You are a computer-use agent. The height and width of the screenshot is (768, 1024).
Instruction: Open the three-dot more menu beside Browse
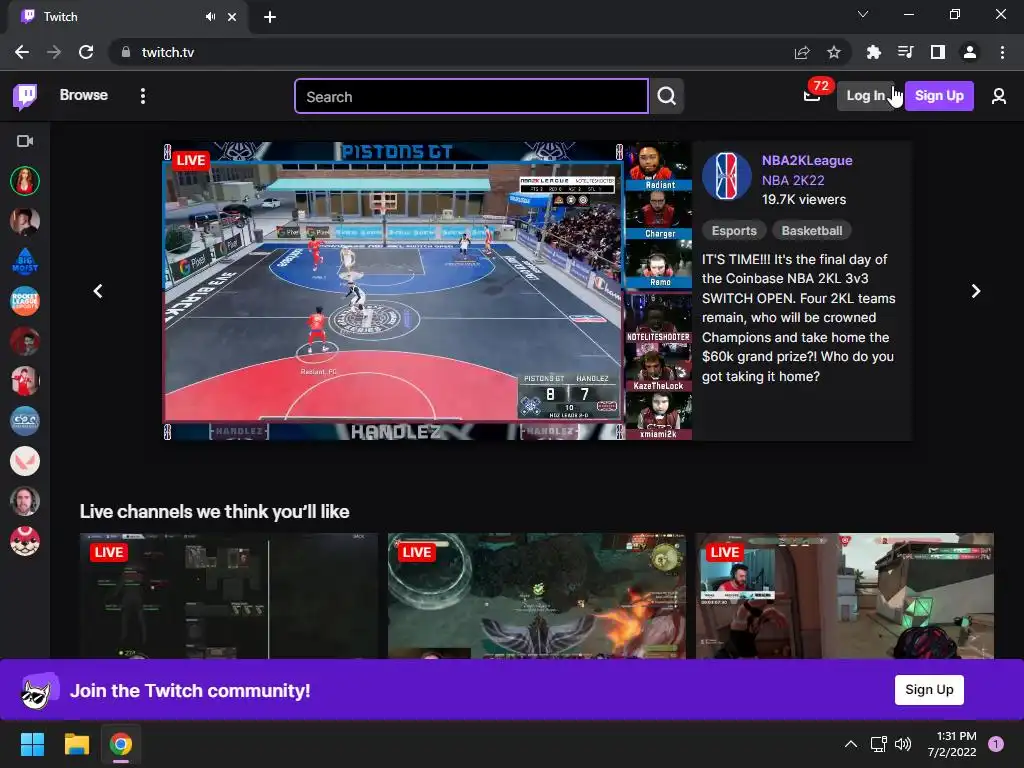[x=143, y=96]
